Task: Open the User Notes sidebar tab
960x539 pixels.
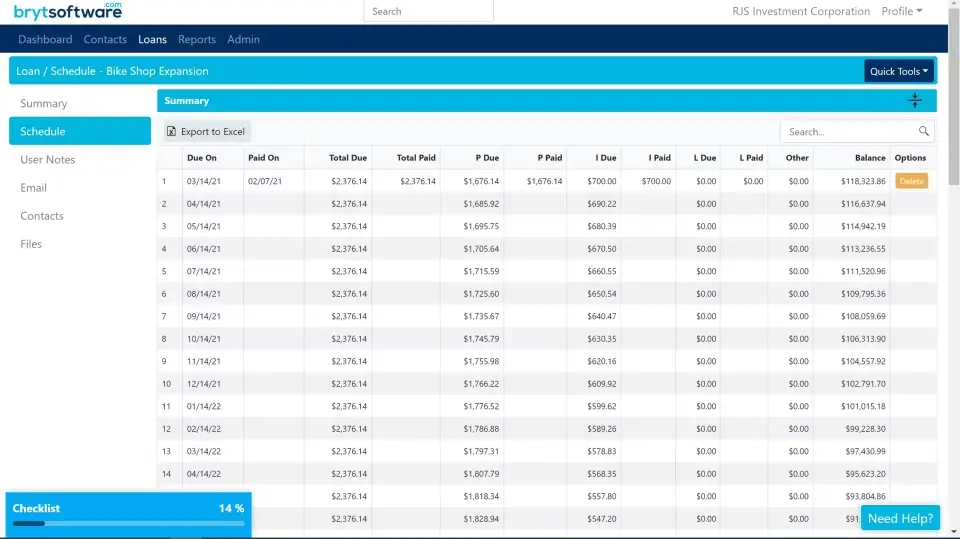Action: pyautogui.click(x=48, y=160)
